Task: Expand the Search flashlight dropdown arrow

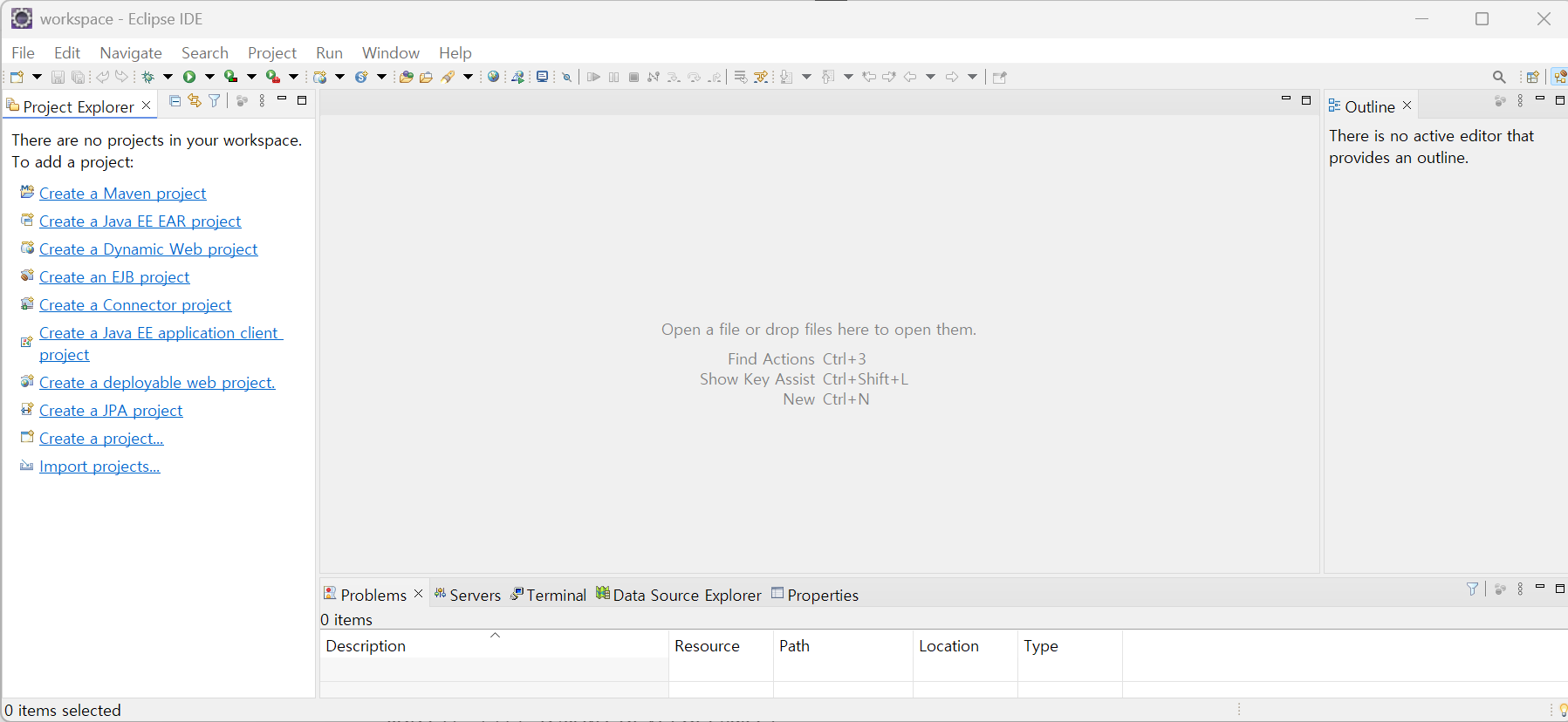Action: point(469,77)
